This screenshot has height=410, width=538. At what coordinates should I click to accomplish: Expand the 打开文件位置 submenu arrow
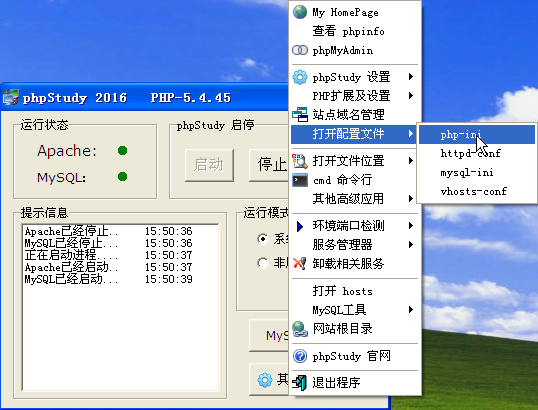point(411,161)
